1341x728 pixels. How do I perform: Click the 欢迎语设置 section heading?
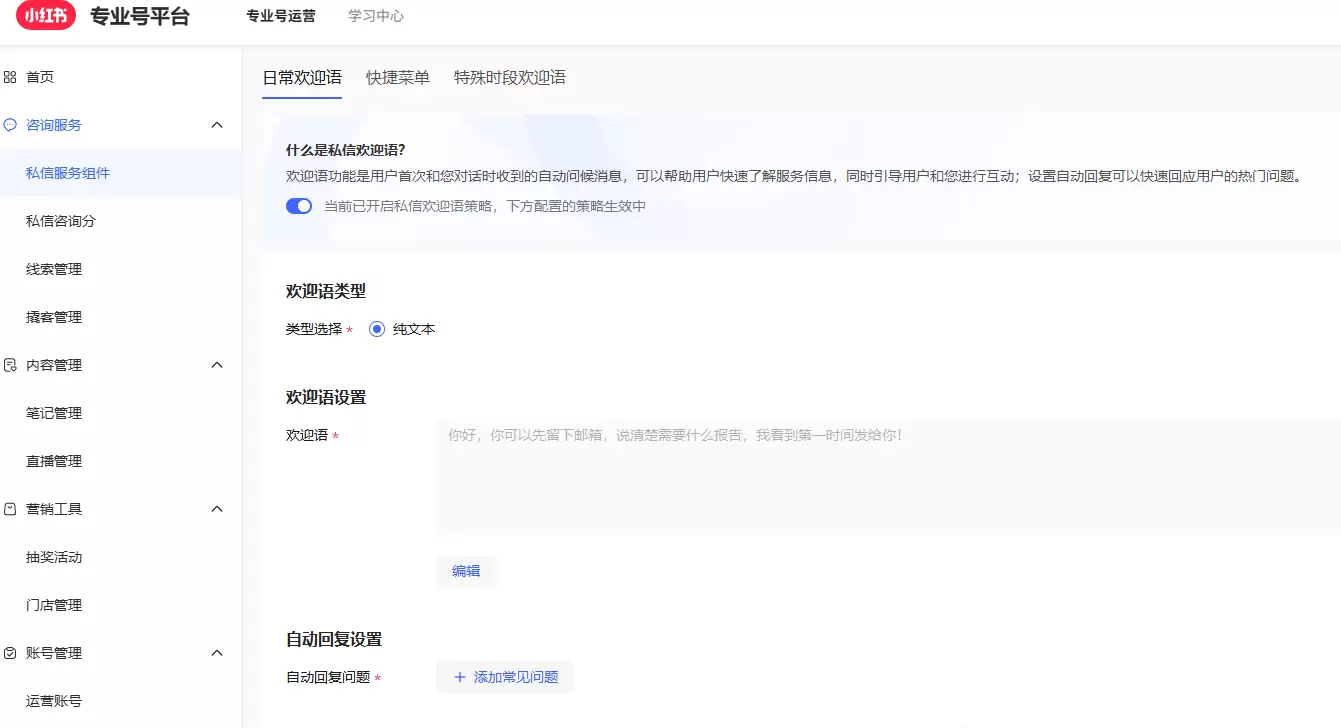click(326, 397)
